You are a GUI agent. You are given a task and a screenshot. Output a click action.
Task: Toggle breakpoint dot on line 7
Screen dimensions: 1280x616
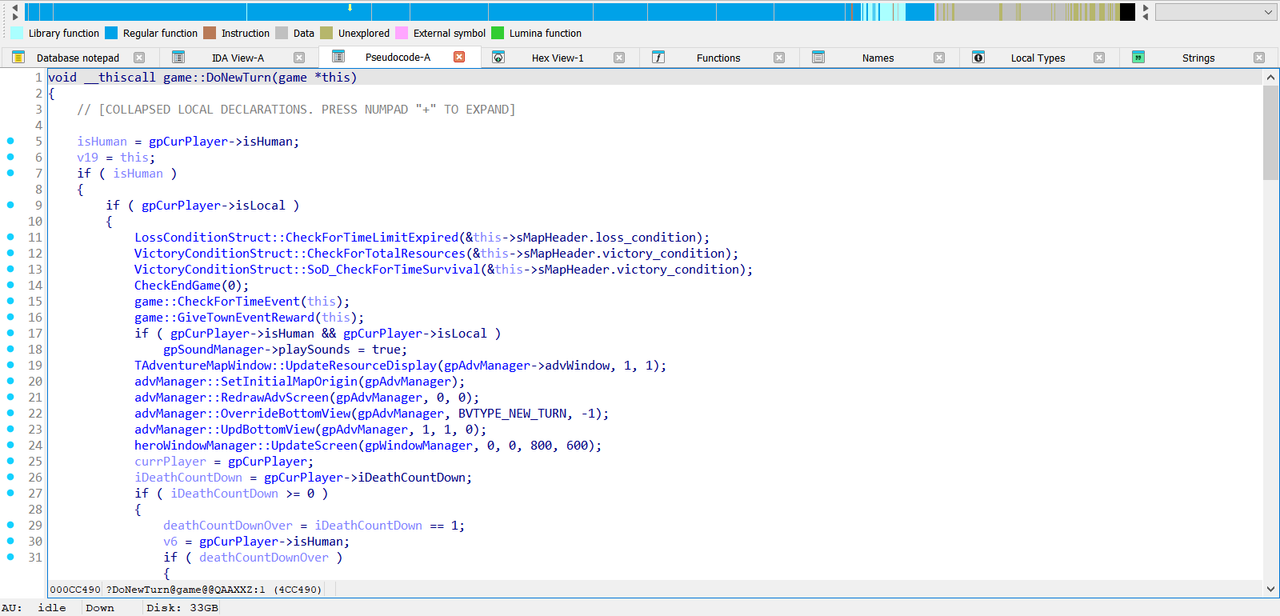11,173
